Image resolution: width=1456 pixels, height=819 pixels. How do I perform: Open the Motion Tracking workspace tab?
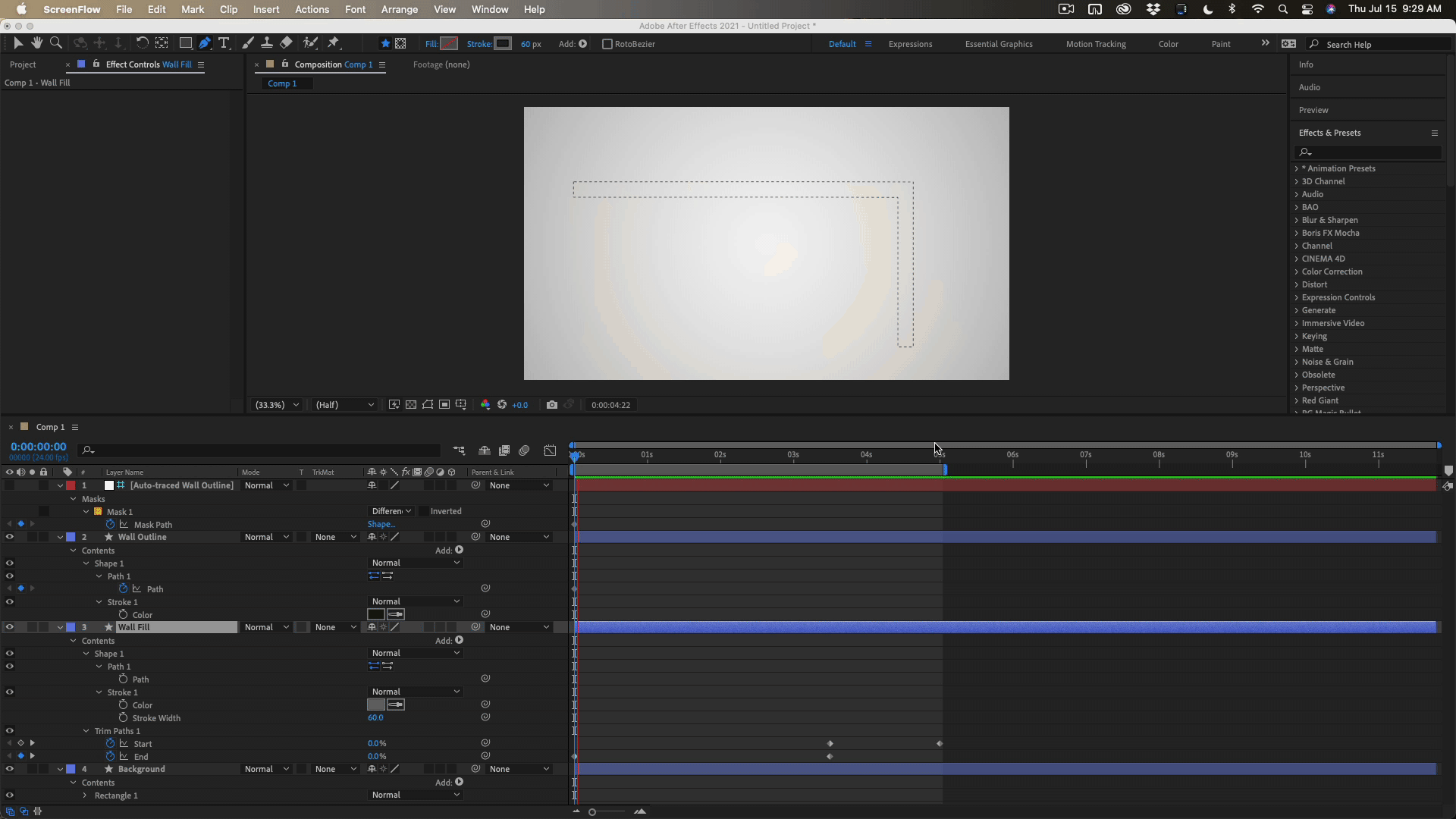[x=1096, y=44]
